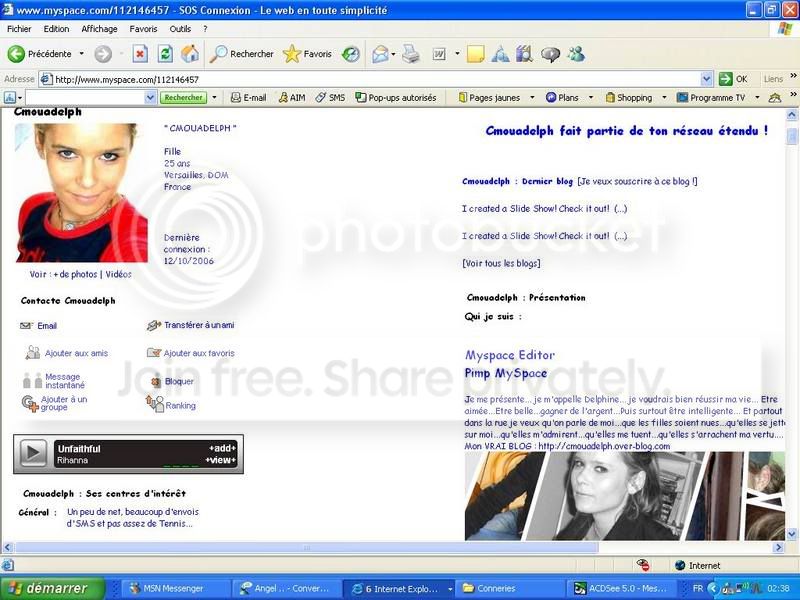Click the address bar URL field
The height and width of the screenshot is (600, 800).
[375, 79]
